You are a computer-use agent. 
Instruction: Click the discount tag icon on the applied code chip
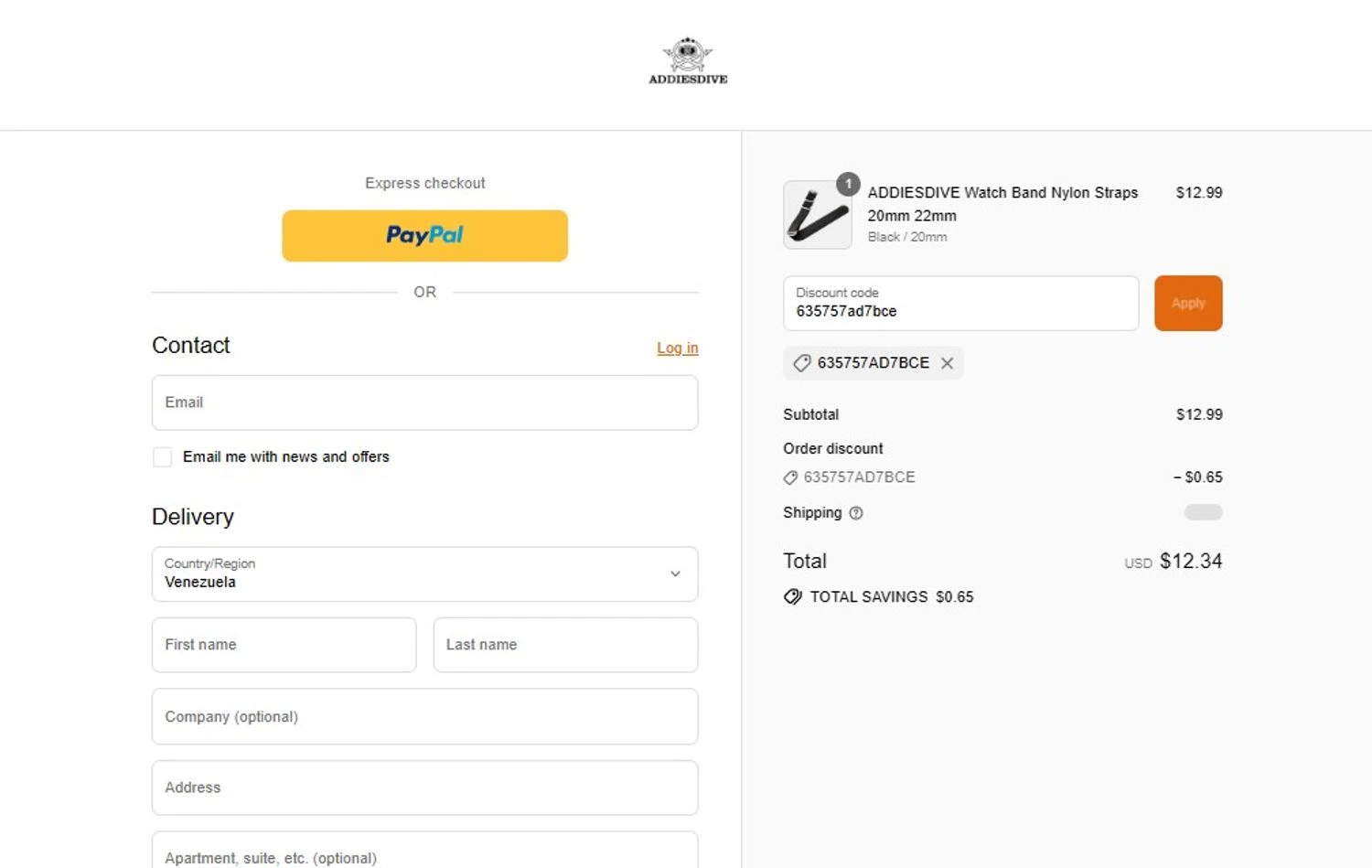[801, 363]
